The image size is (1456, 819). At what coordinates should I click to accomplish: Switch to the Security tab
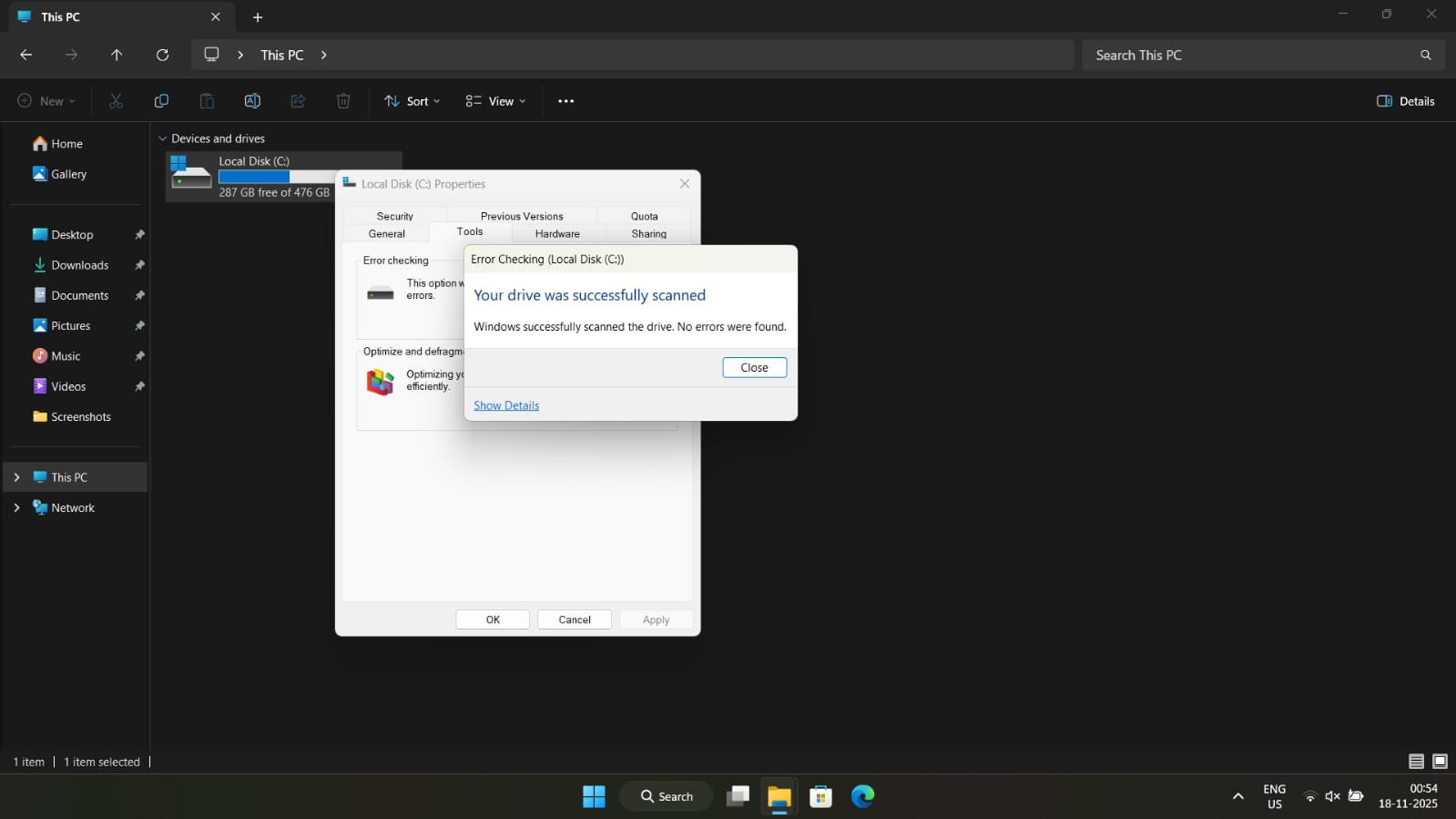394,216
